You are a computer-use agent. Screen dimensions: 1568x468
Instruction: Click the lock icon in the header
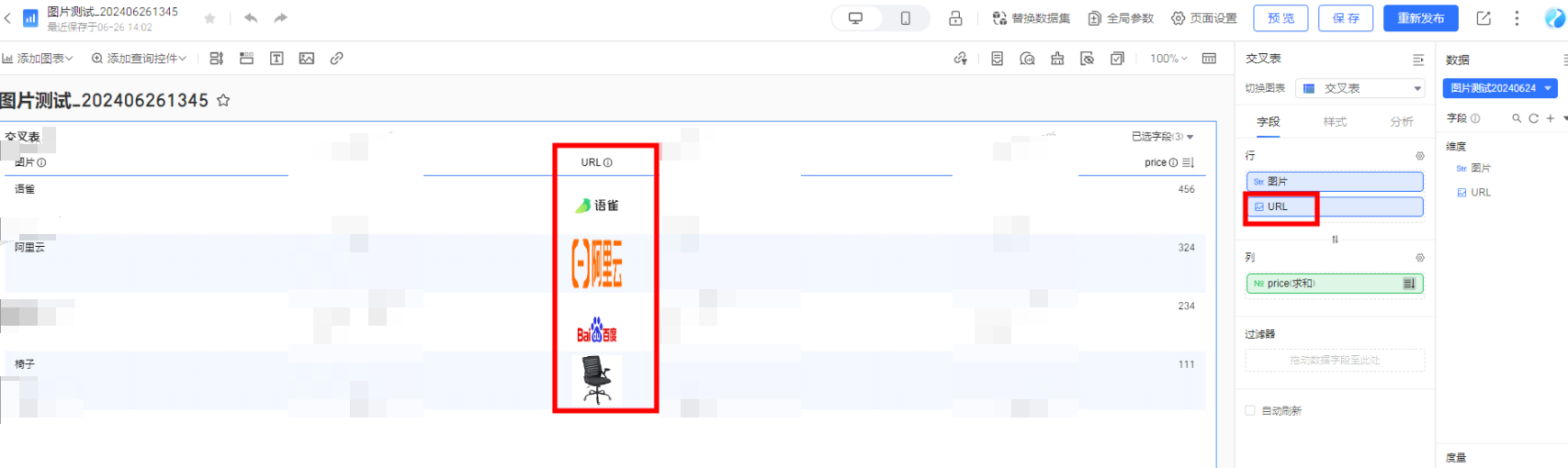click(955, 18)
